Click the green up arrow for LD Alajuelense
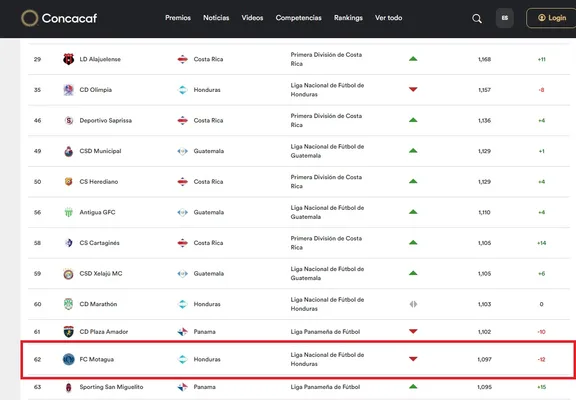Screen dimensions: 576x400 coord(413,59)
